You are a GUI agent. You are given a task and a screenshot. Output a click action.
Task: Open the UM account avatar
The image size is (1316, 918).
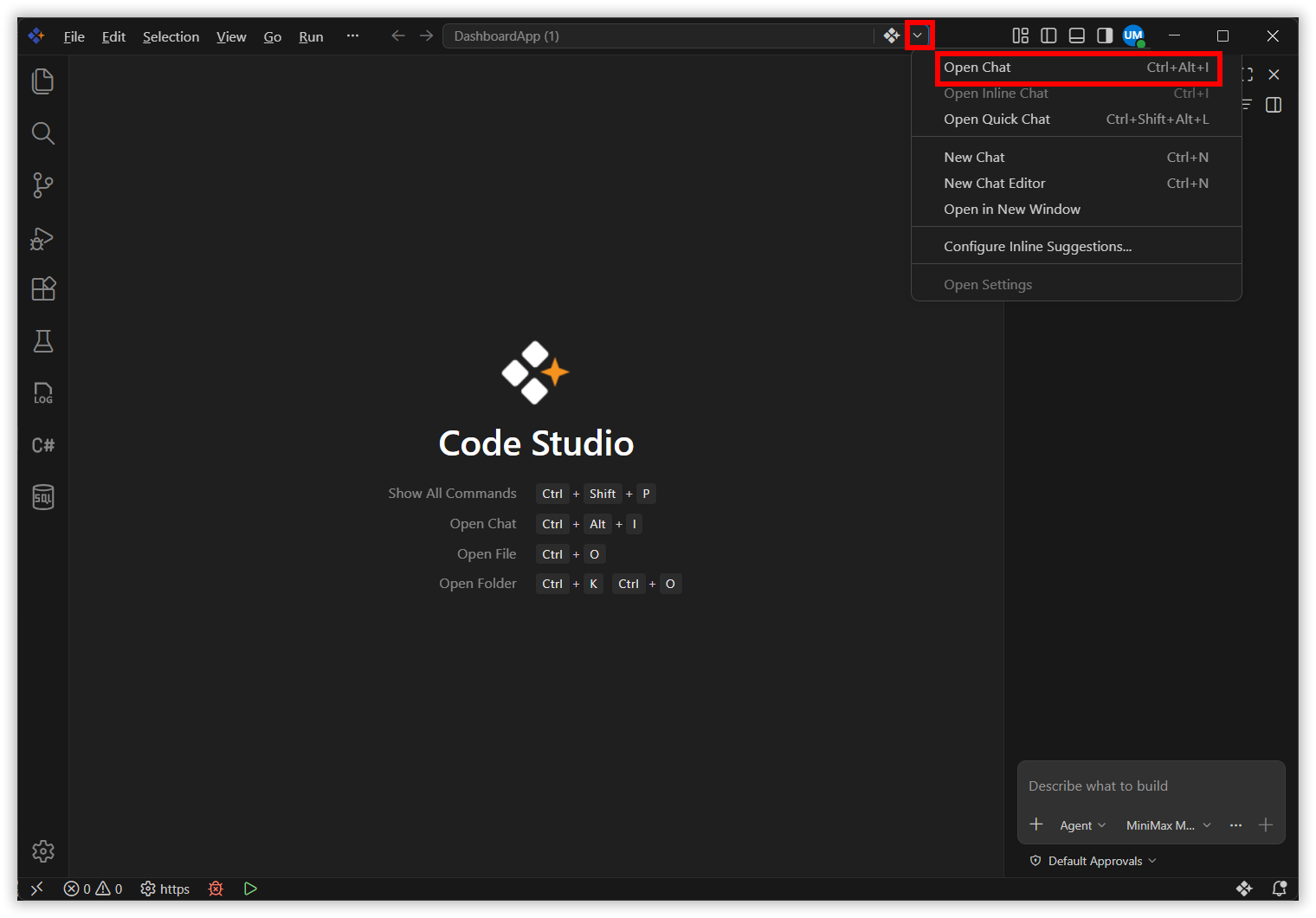[x=1133, y=36]
